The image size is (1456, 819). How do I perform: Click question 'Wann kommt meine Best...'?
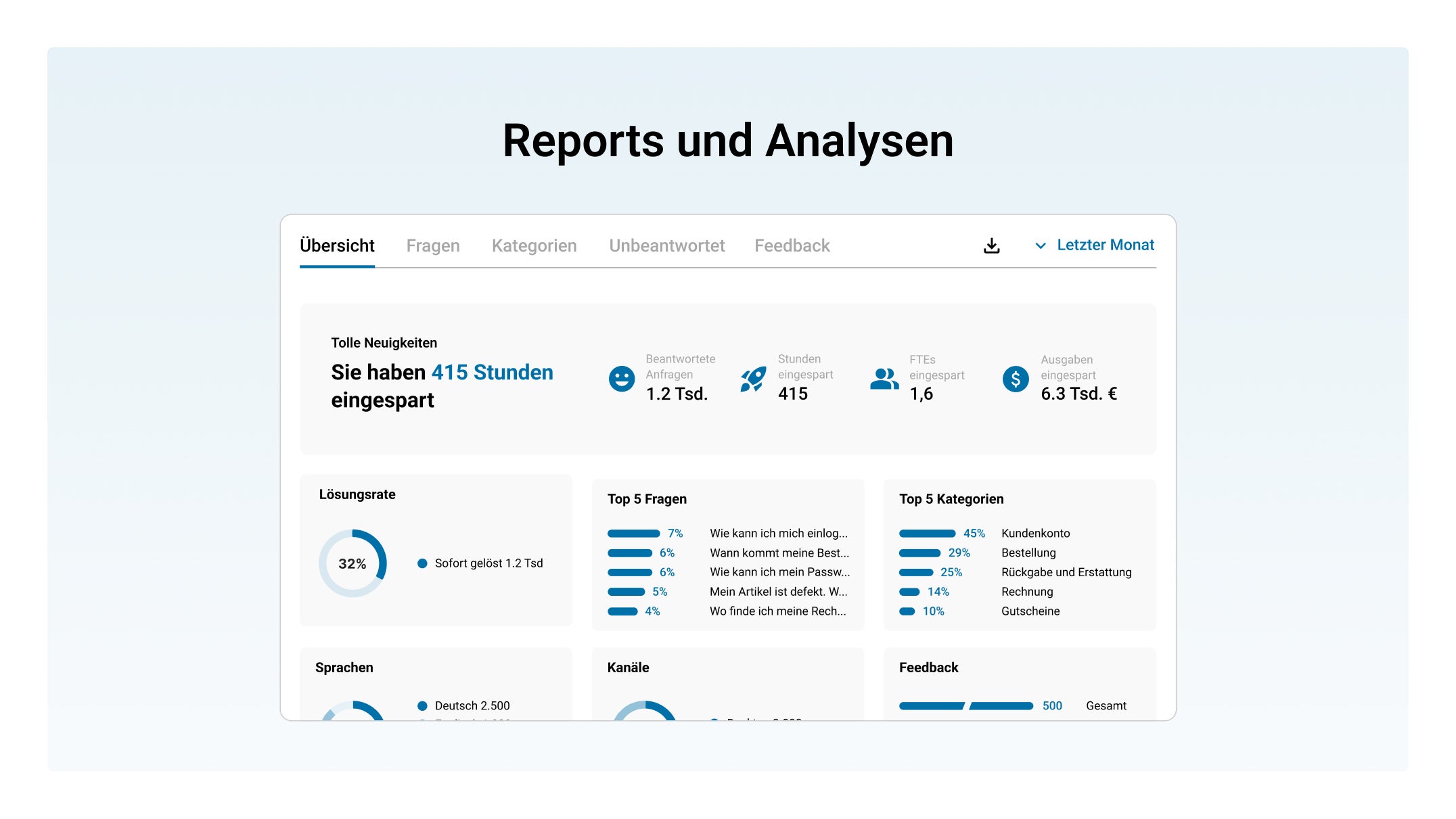[x=779, y=553]
